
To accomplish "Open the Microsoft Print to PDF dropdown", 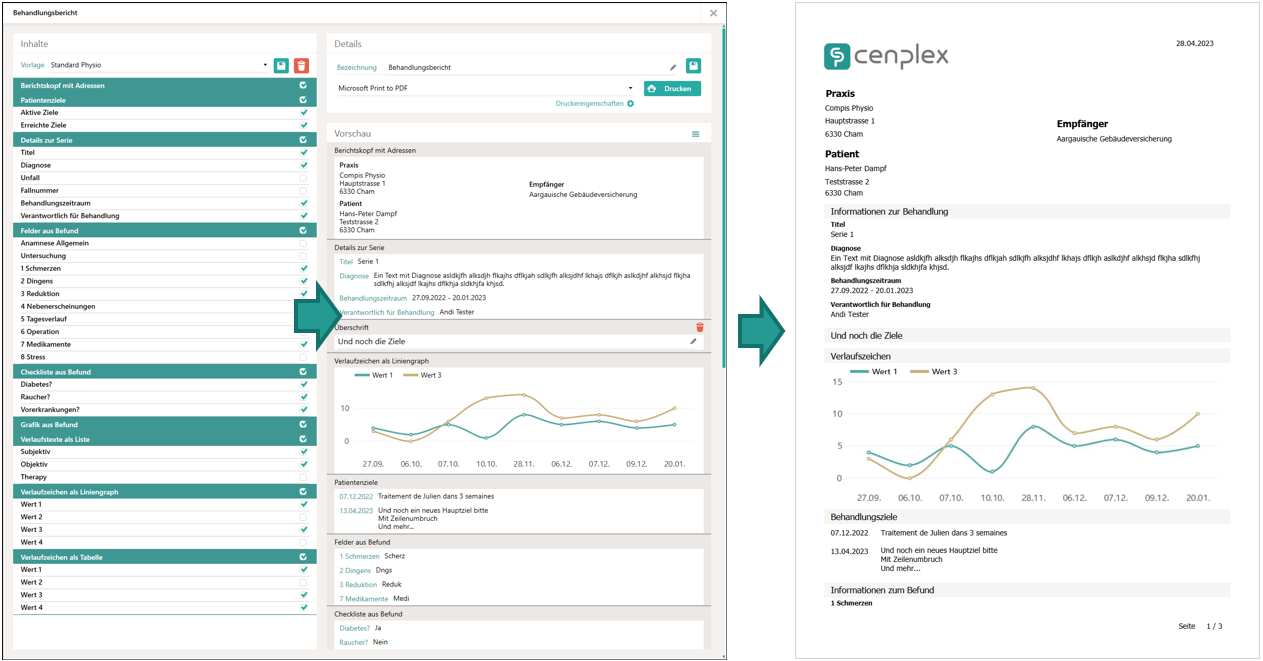I will [x=630, y=88].
